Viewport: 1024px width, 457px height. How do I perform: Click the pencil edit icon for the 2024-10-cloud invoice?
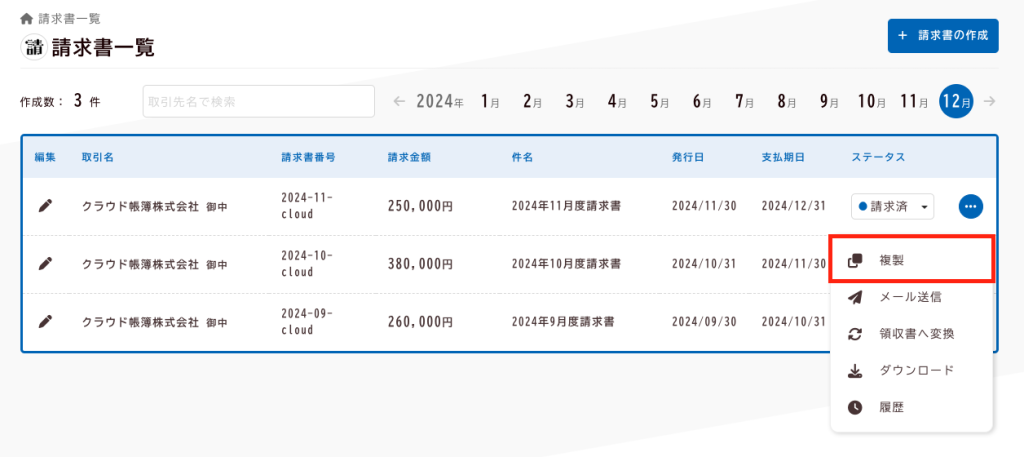45,264
